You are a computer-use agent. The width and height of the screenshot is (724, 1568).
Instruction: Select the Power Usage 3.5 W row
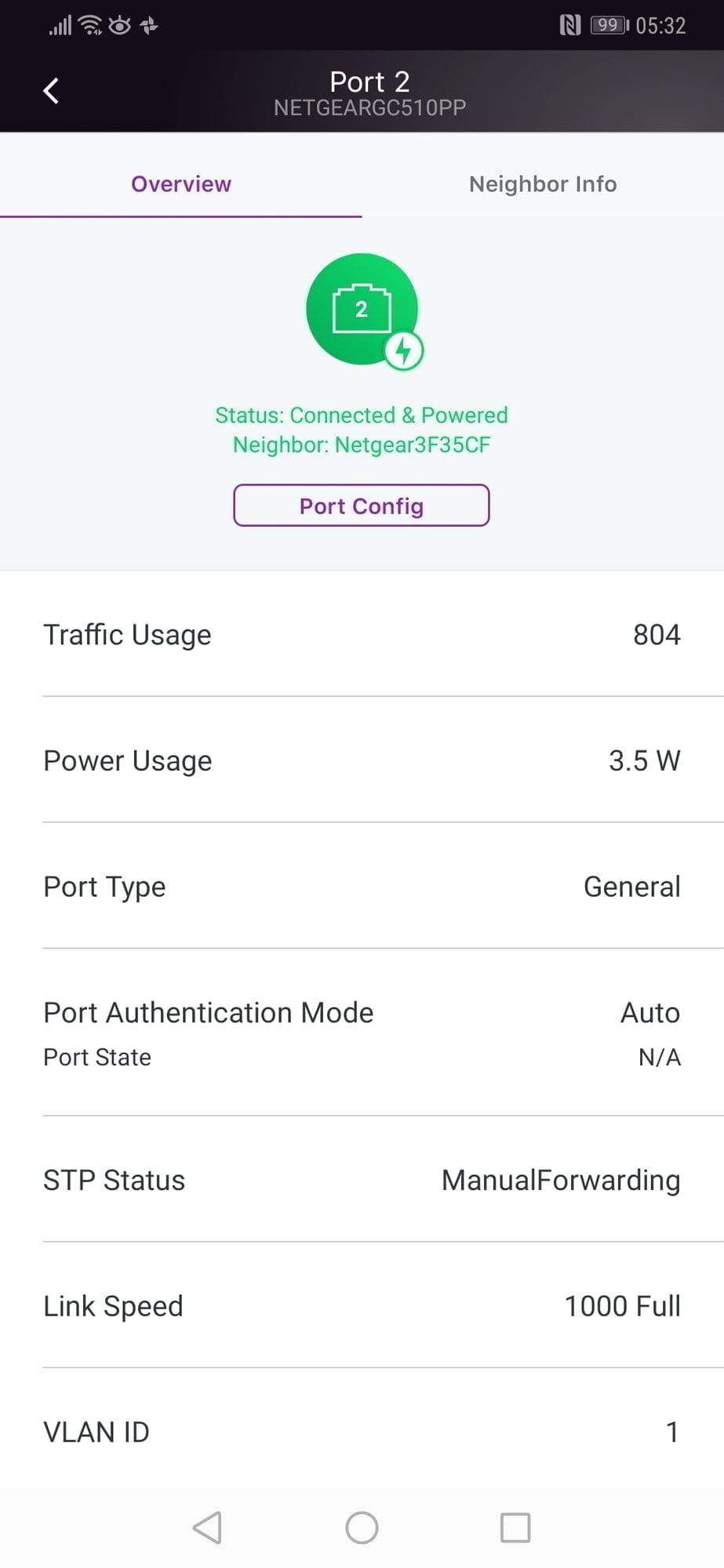362,760
